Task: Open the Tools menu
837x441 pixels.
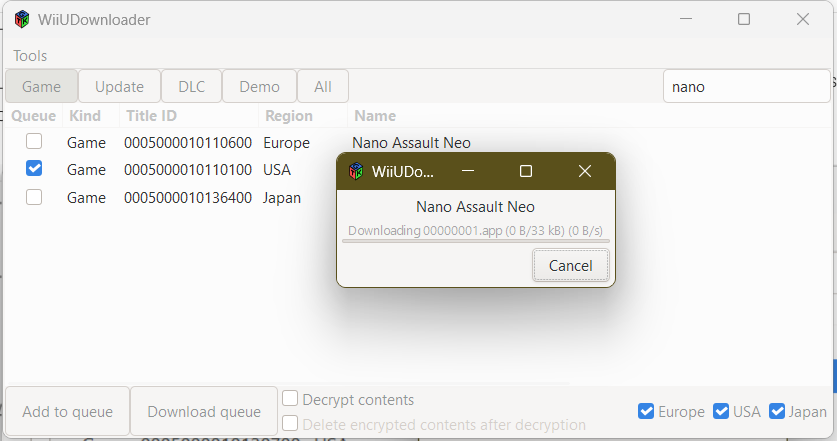Action: pos(30,56)
